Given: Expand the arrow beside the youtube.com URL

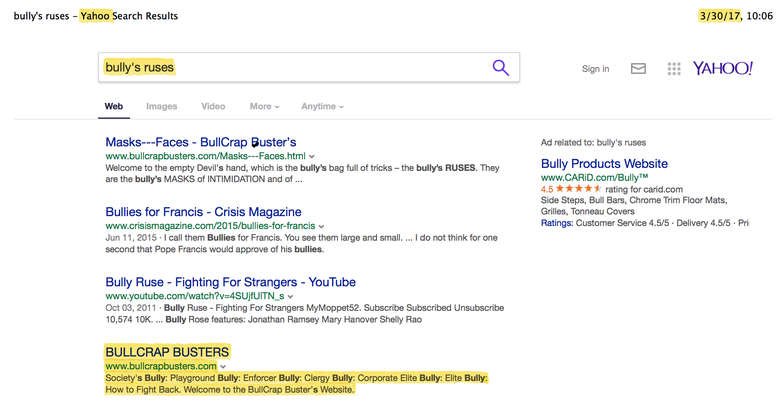Looking at the screenshot, I should click(290, 296).
